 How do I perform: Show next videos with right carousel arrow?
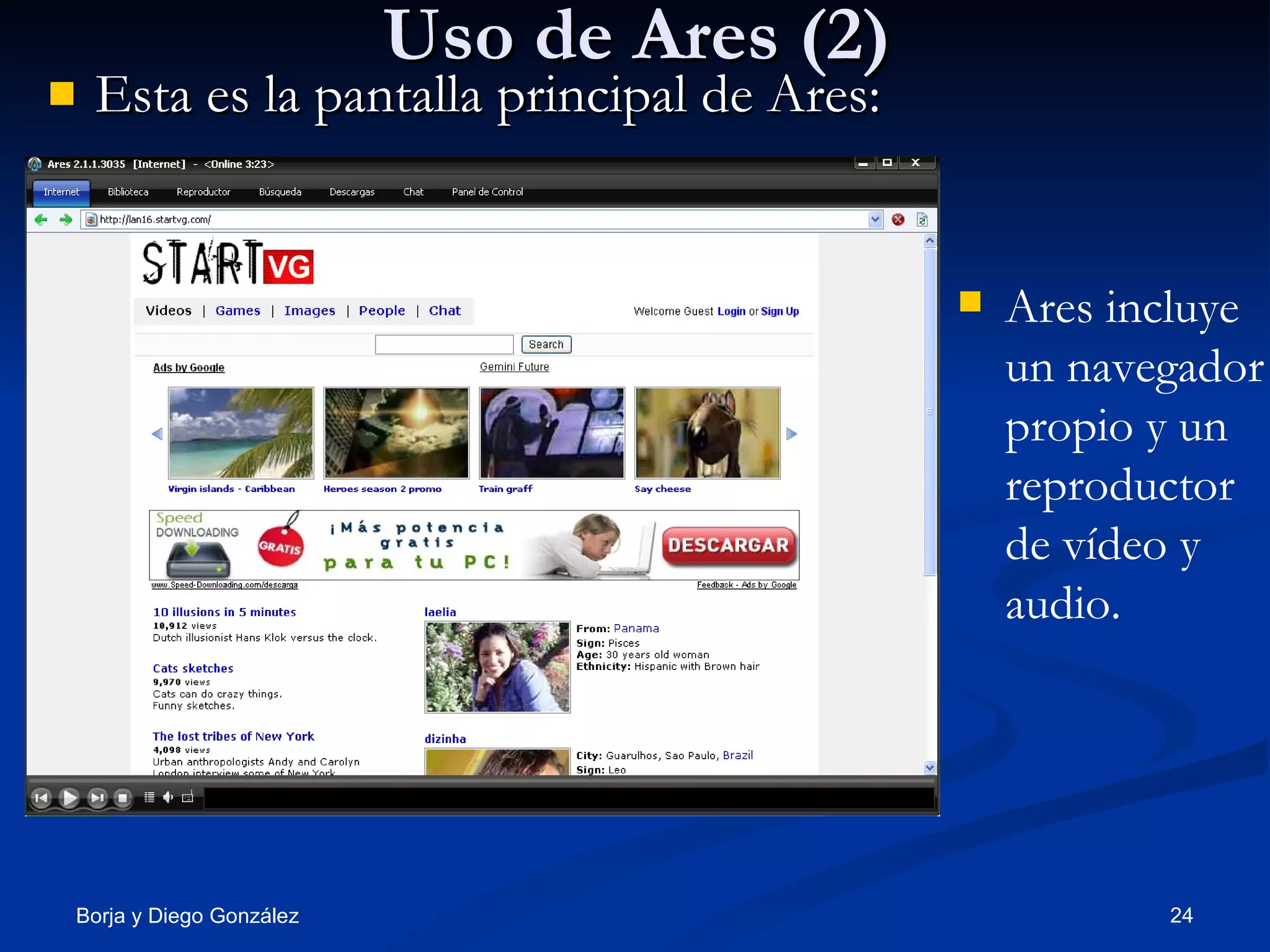pyautogui.click(x=792, y=434)
